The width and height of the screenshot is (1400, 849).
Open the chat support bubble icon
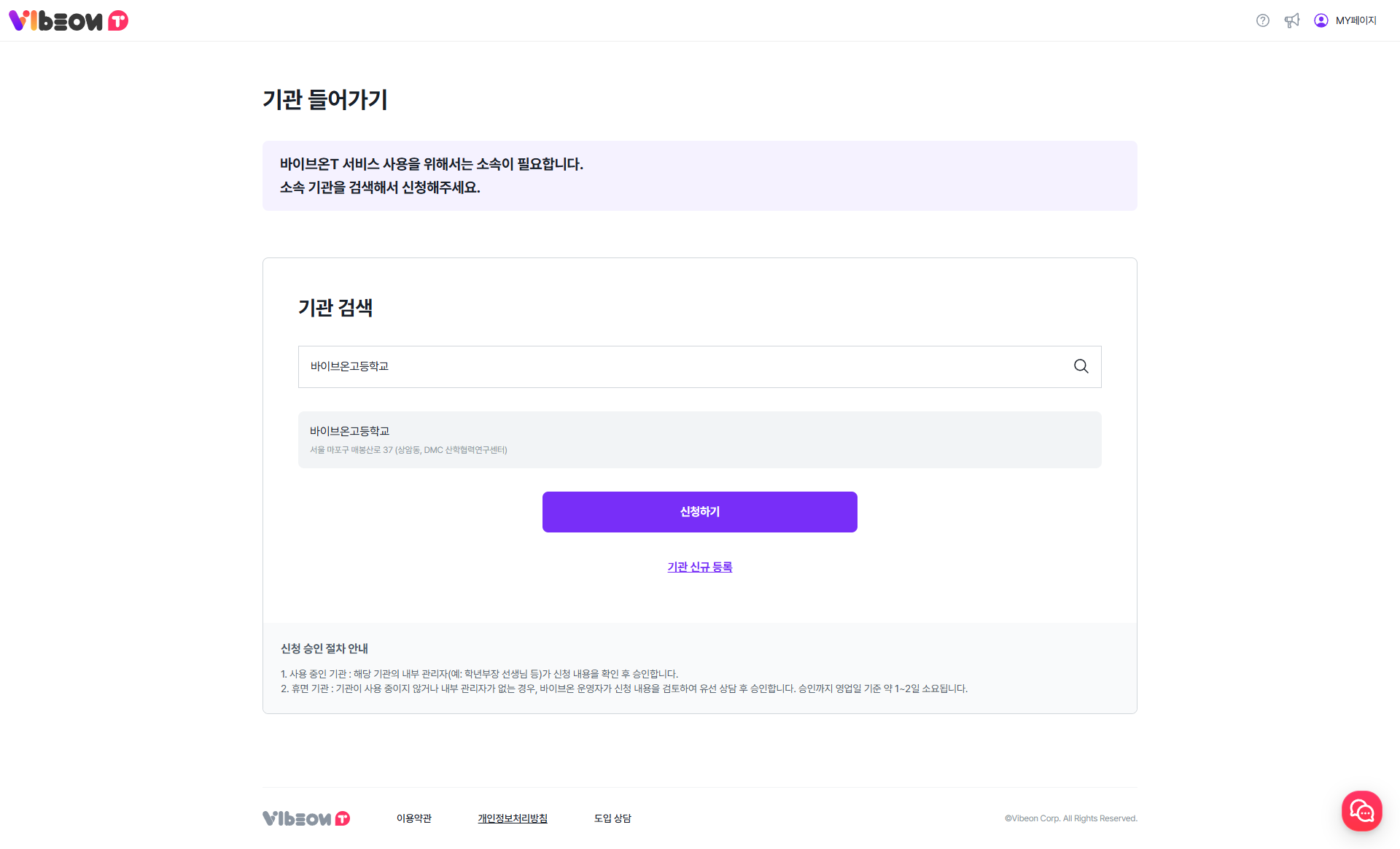point(1361,810)
